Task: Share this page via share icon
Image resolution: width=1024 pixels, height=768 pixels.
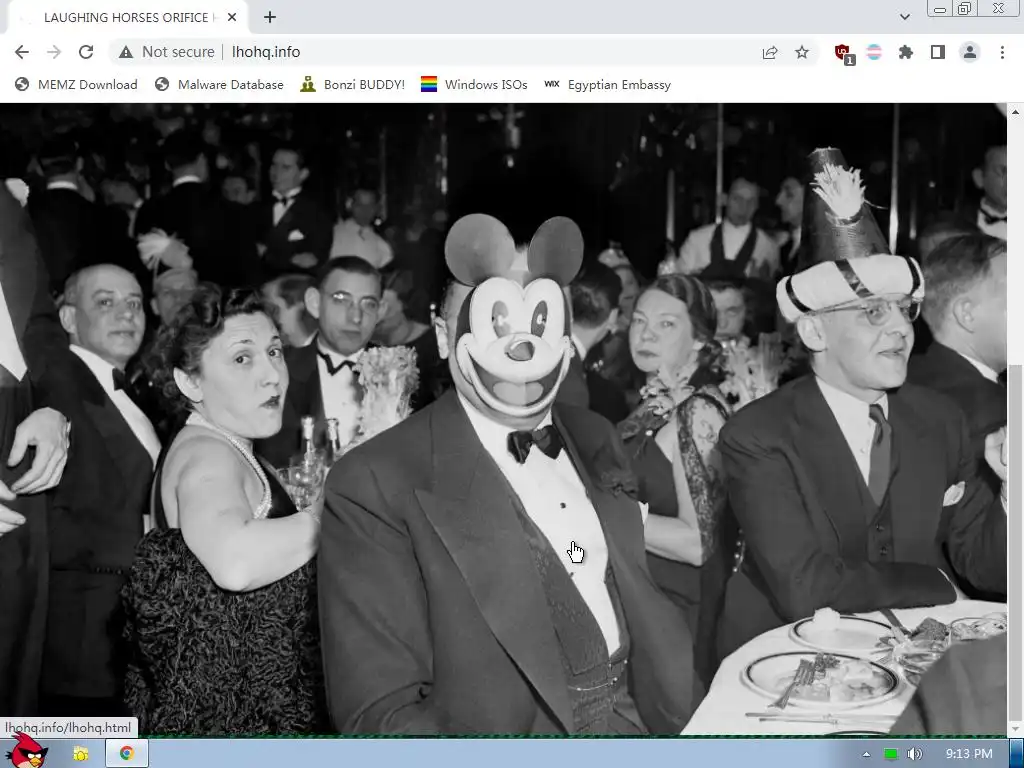Action: pyautogui.click(x=770, y=52)
